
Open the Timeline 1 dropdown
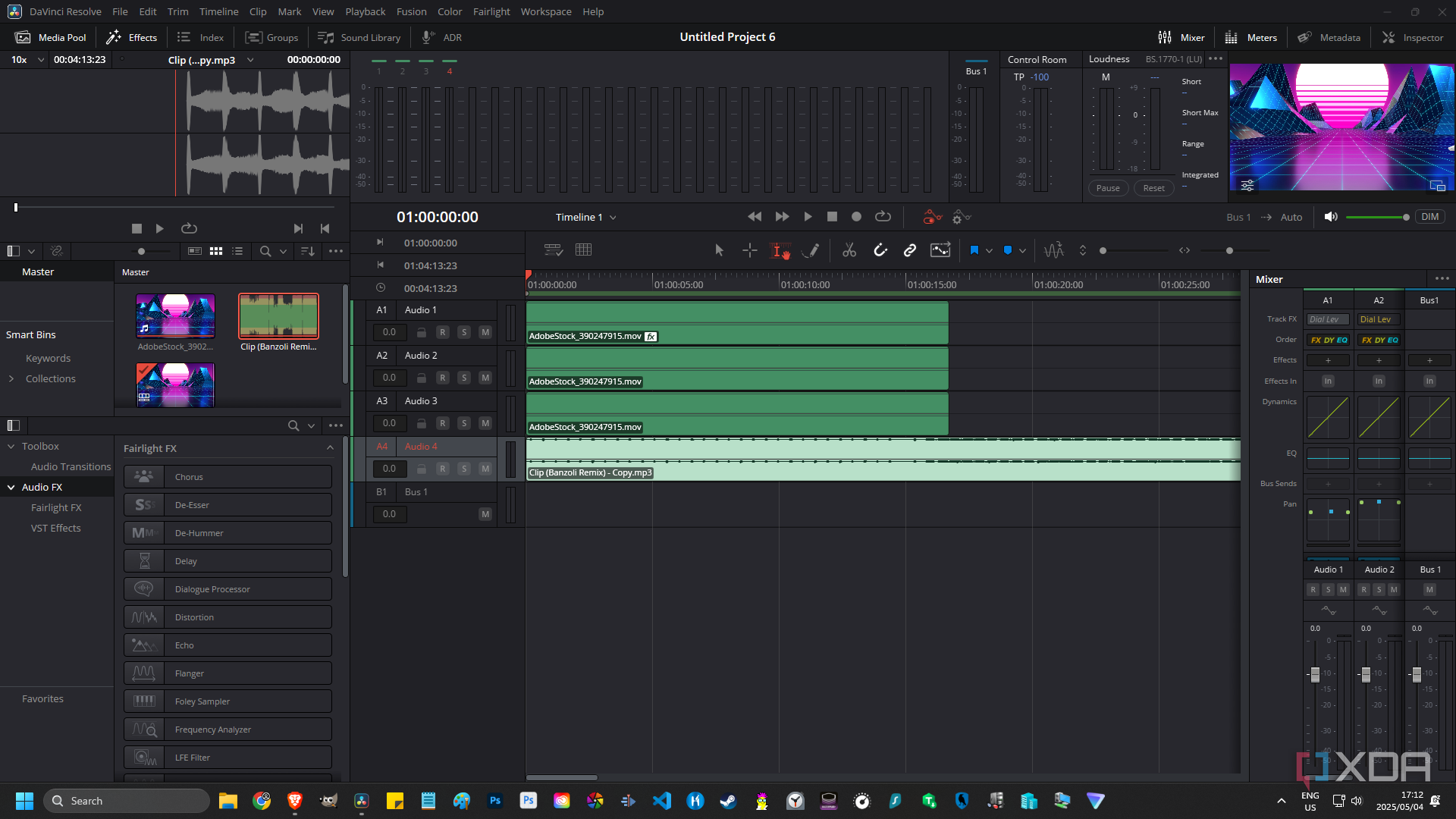click(585, 217)
